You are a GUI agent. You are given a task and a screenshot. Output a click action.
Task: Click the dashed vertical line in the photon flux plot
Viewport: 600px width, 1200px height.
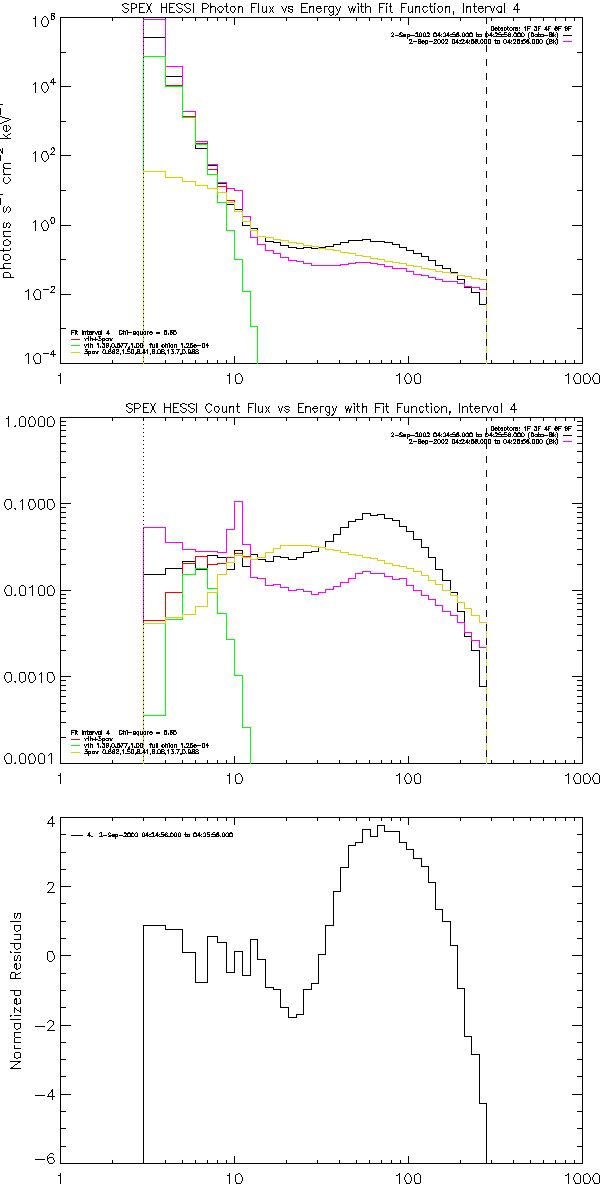[x=486, y=191]
